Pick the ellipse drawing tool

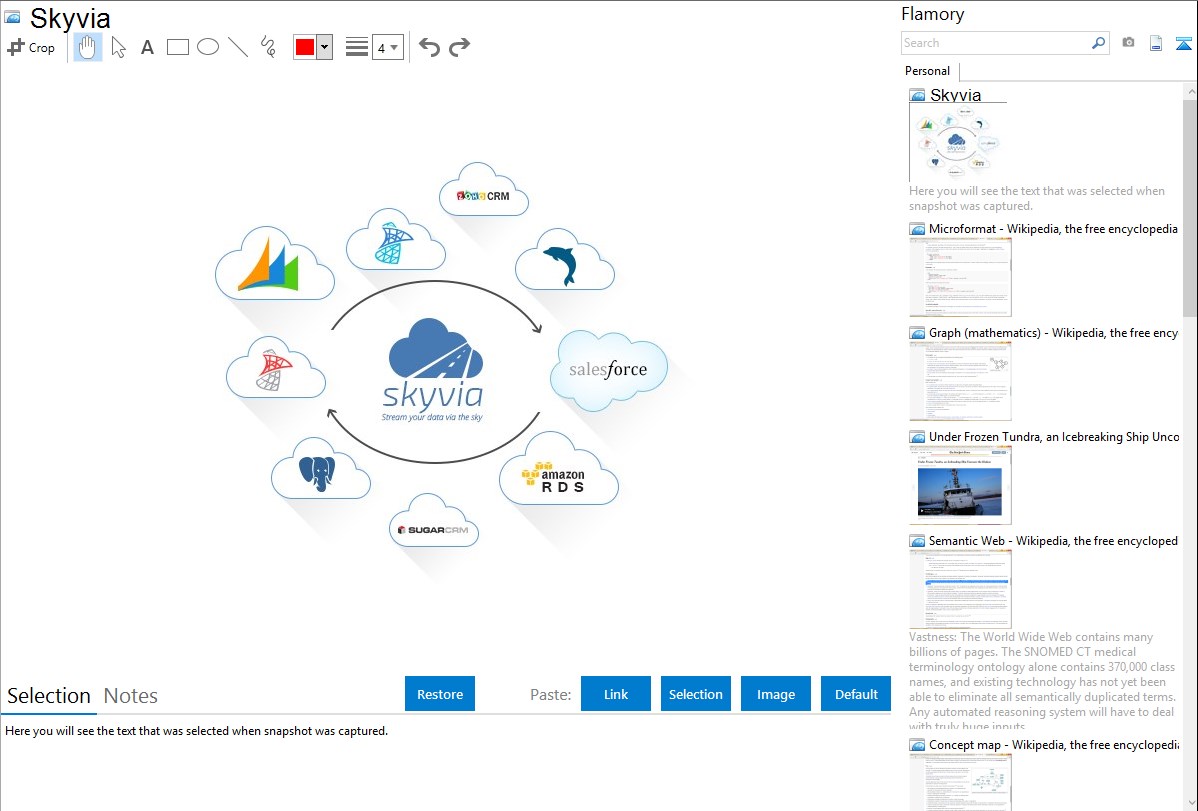pyautogui.click(x=208, y=47)
